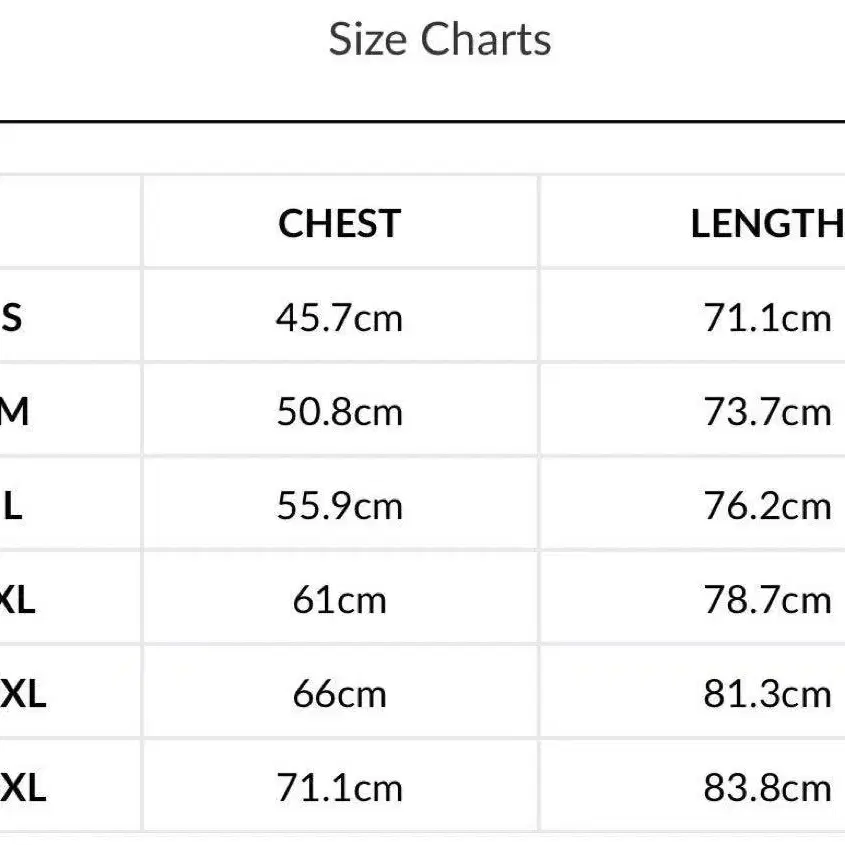Select the 83.8cm length cell
This screenshot has width=845, height=845.
click(767, 788)
